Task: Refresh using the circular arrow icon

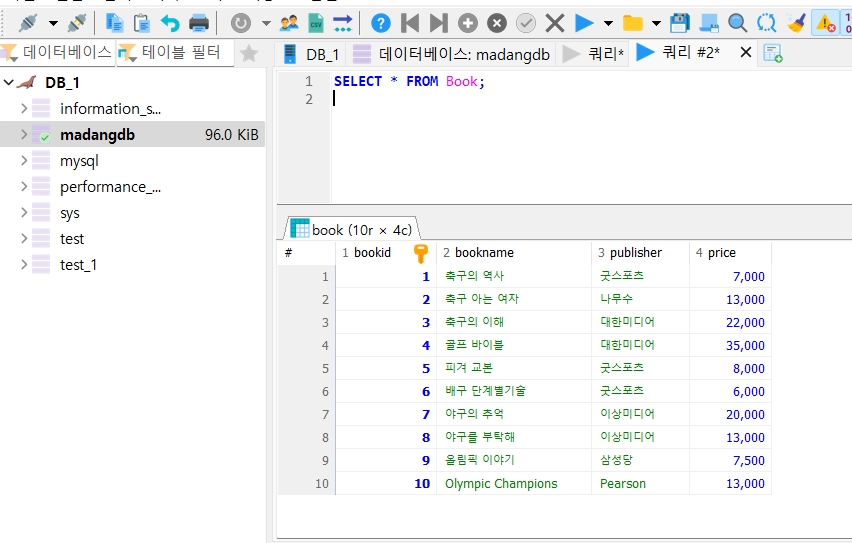Action: [241, 23]
